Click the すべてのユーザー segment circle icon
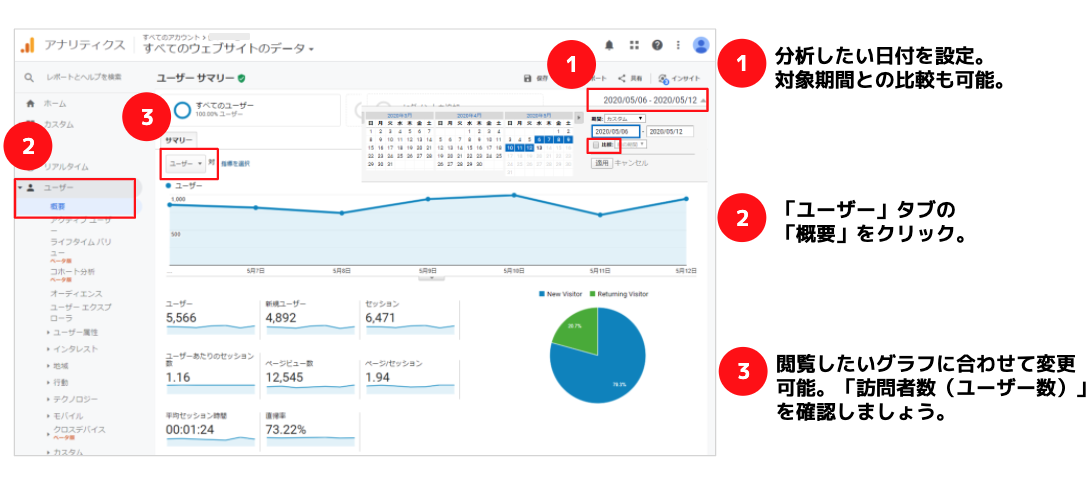Screen dimensions: 1089x486 pos(183,109)
